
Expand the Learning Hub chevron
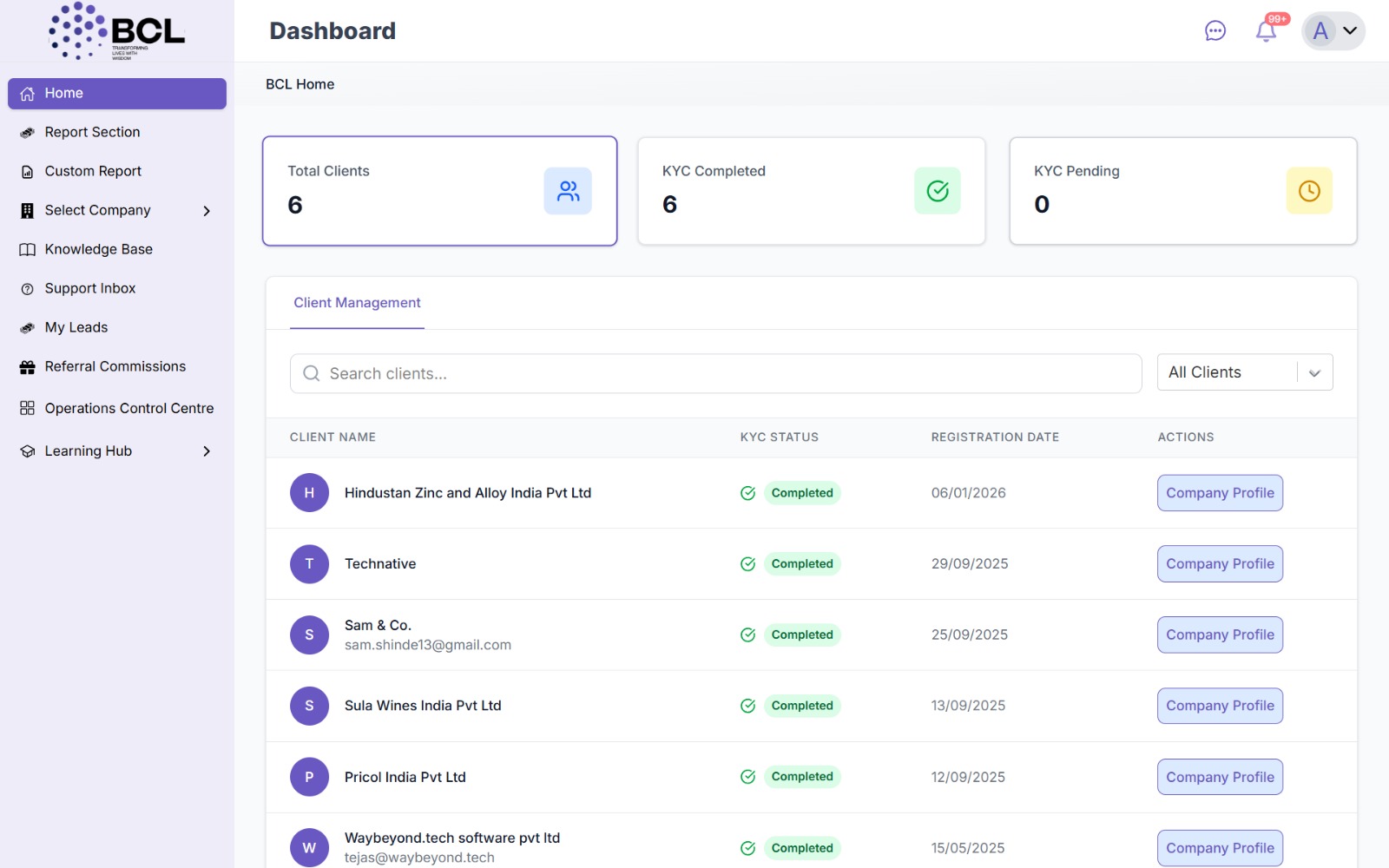[207, 451]
